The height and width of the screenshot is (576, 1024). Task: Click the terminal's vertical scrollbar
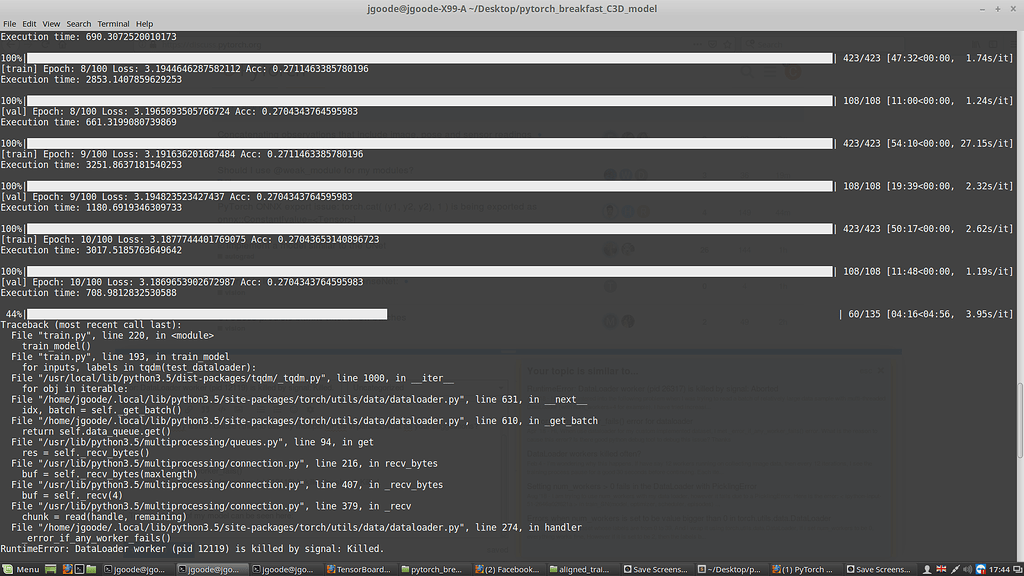click(x=1019, y=400)
